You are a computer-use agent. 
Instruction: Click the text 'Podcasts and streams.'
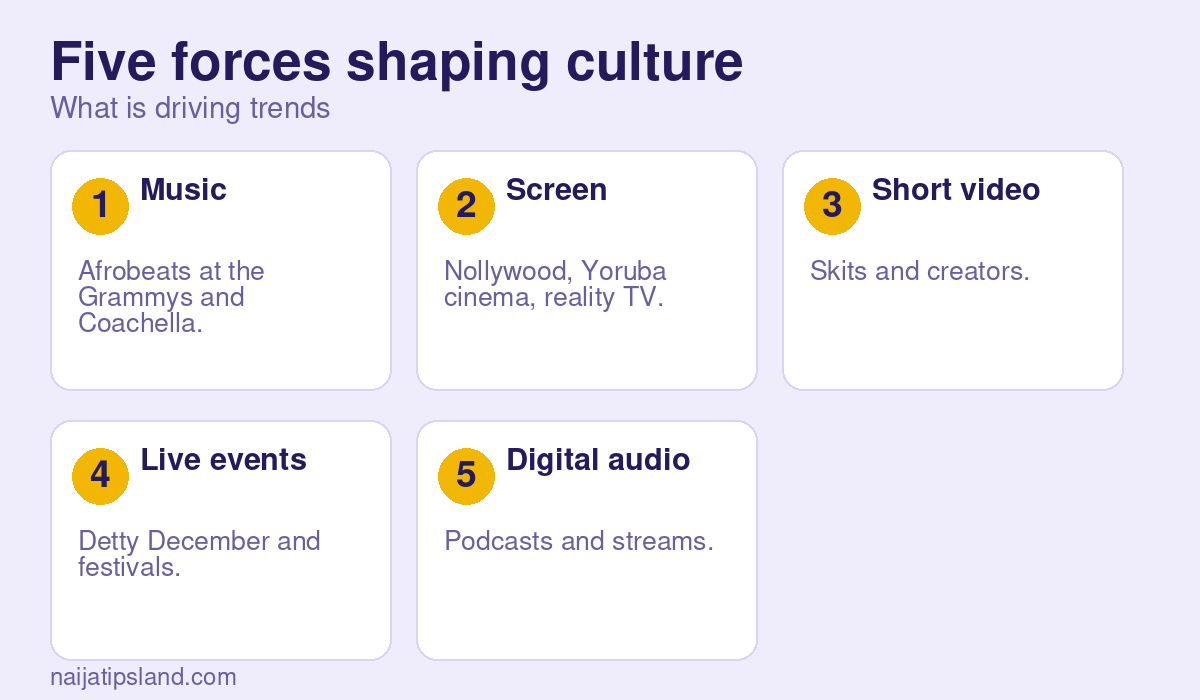coord(579,541)
